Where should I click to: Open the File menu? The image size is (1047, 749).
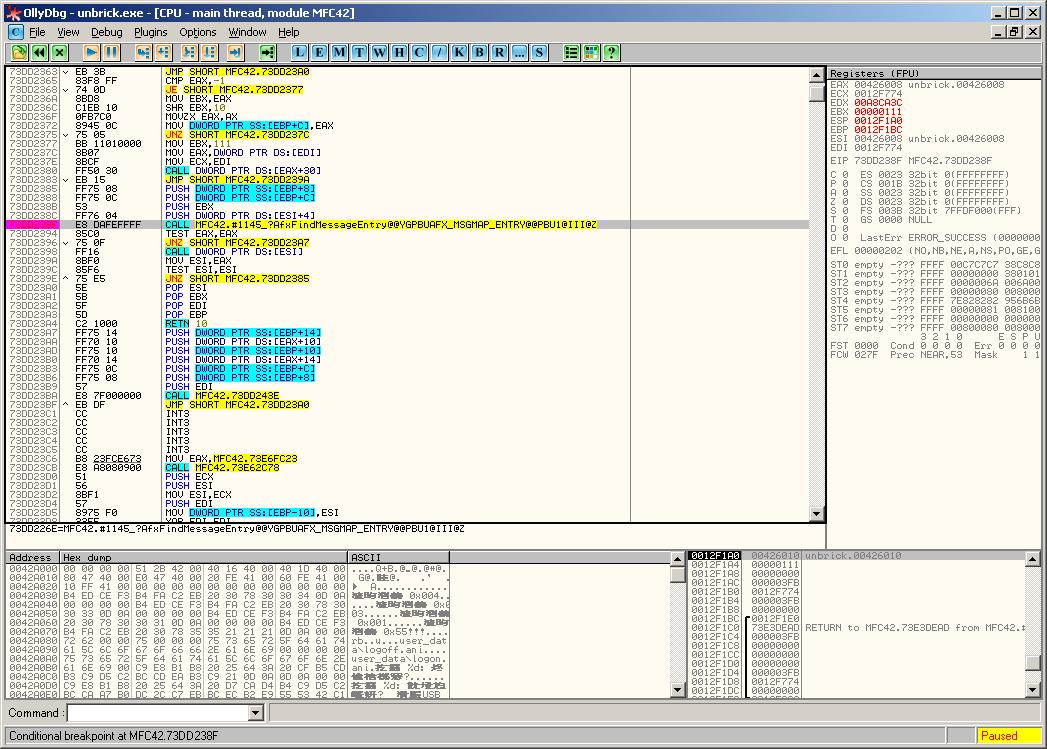[37, 32]
